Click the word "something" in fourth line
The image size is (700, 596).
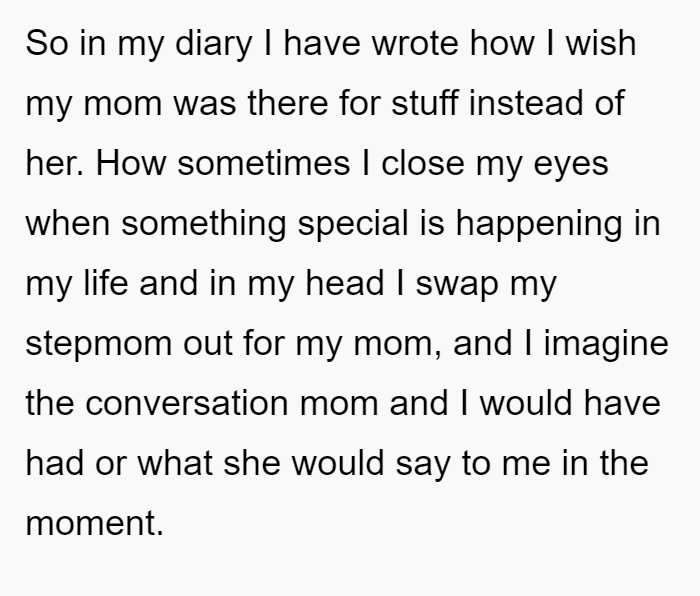[x=204, y=224]
